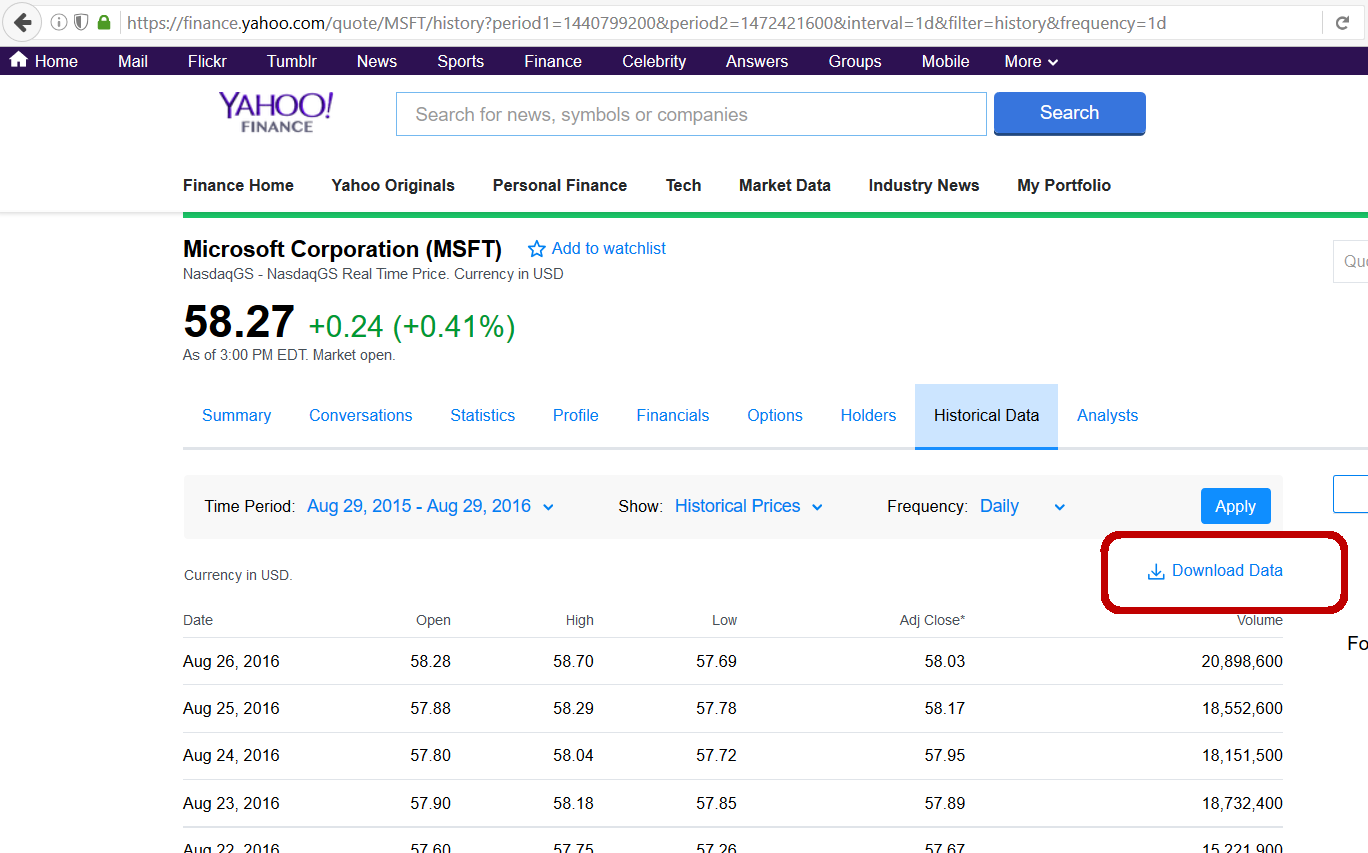
Task: Click the Download Data link
Action: (x=1226, y=571)
